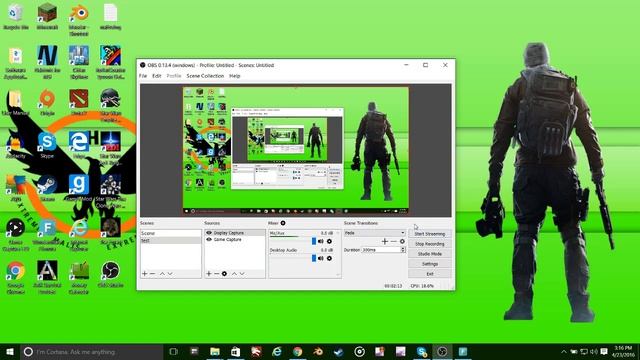Adjust Duration value with the spinner arrows

(x=403, y=249)
